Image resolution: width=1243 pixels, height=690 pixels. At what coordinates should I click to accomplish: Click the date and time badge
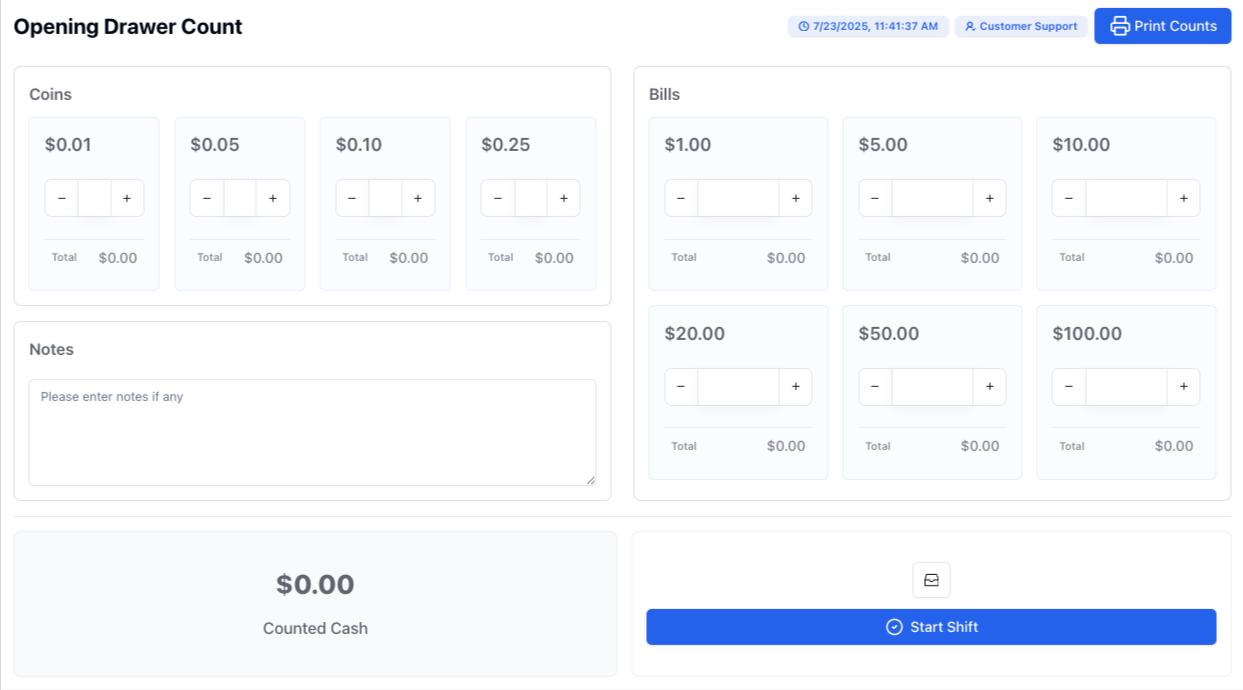(x=868, y=27)
